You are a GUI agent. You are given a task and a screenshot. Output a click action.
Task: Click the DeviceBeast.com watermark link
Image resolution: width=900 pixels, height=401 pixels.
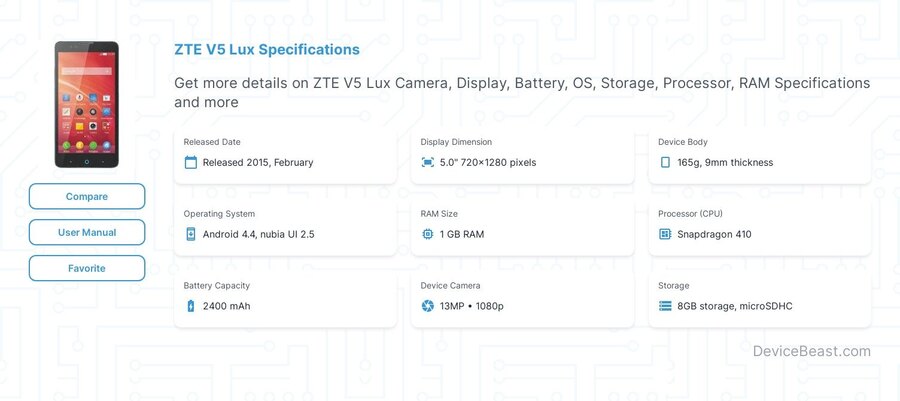click(812, 351)
